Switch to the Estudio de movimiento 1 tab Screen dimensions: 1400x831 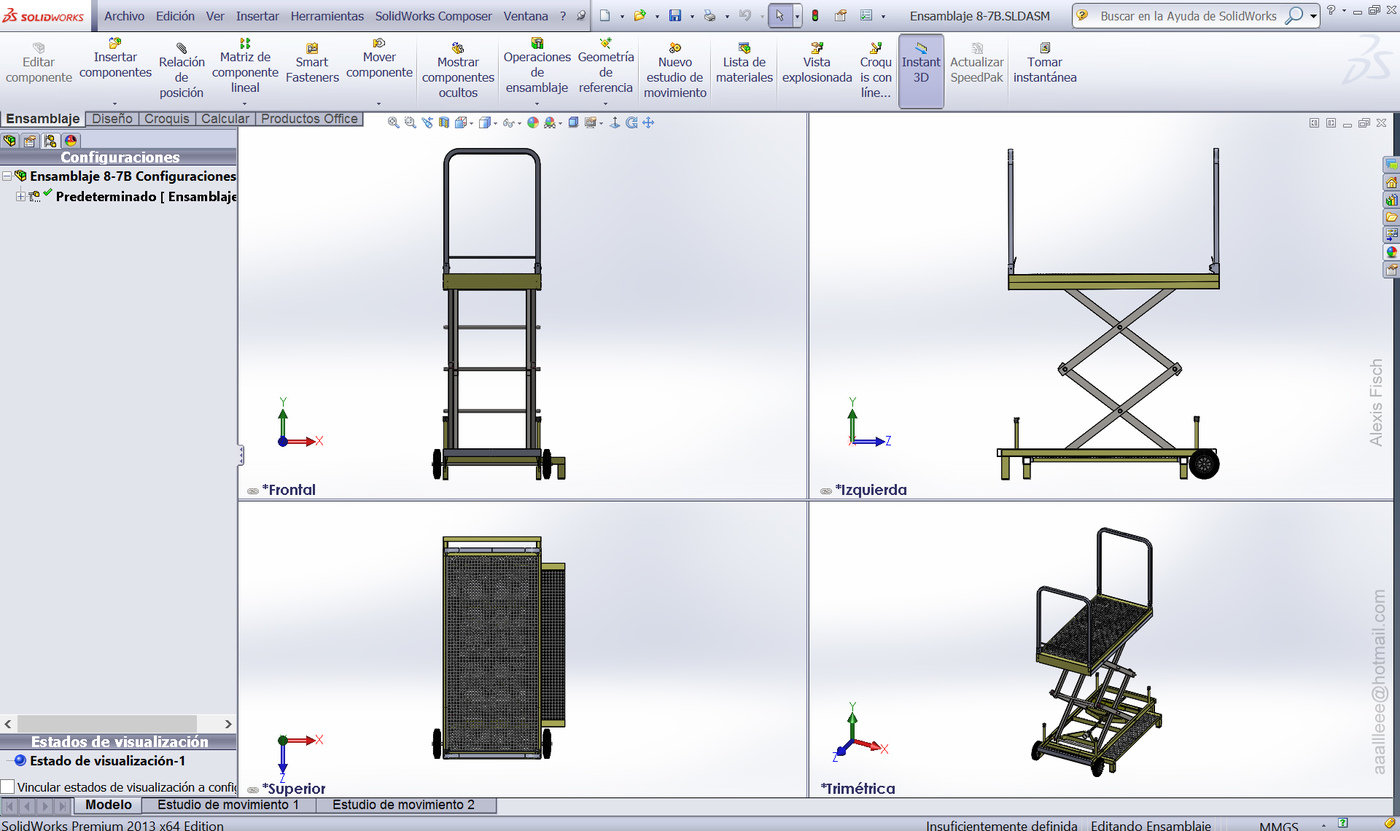click(229, 804)
